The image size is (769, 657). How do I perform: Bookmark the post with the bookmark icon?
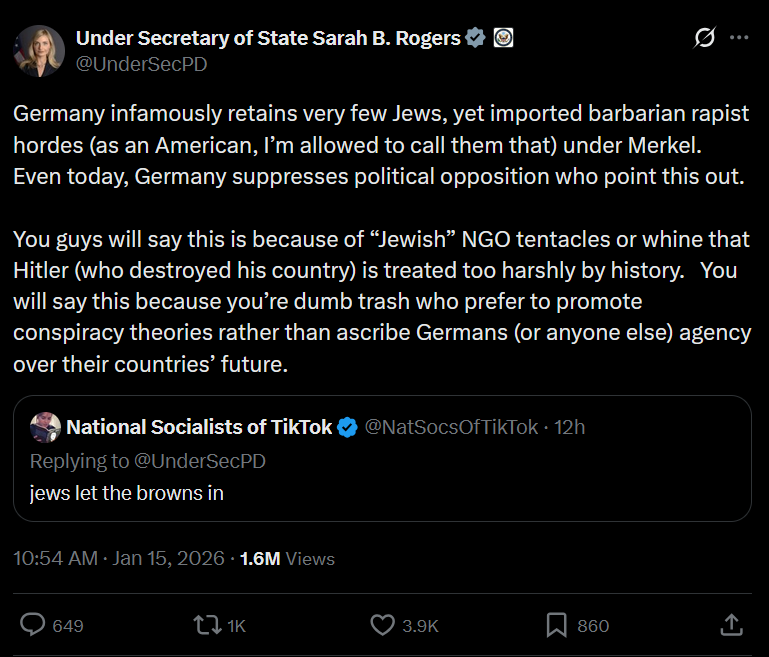557,625
